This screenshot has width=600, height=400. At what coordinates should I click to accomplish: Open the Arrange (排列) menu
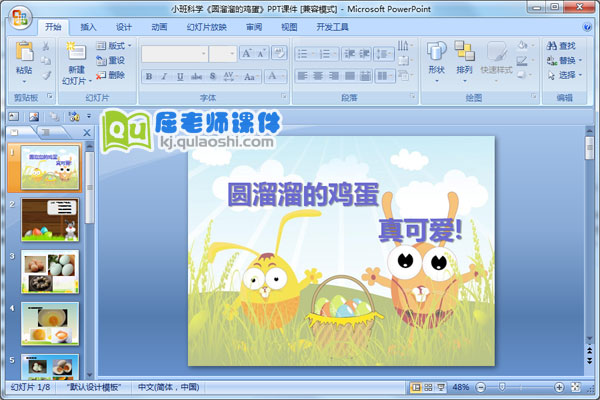point(464,62)
